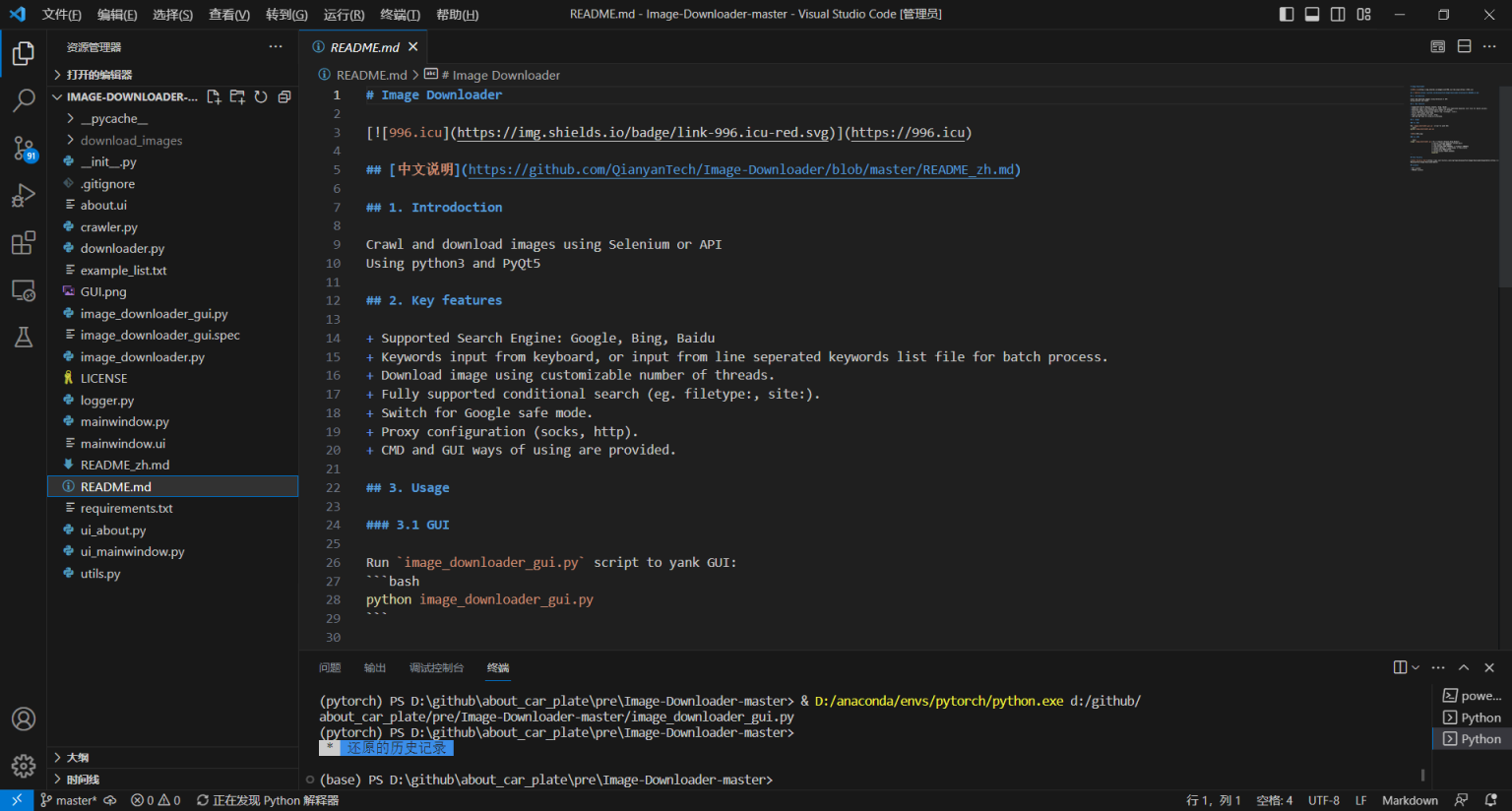Click the master branch status button
Image resolution: width=1512 pixels, height=811 pixels.
[x=69, y=800]
